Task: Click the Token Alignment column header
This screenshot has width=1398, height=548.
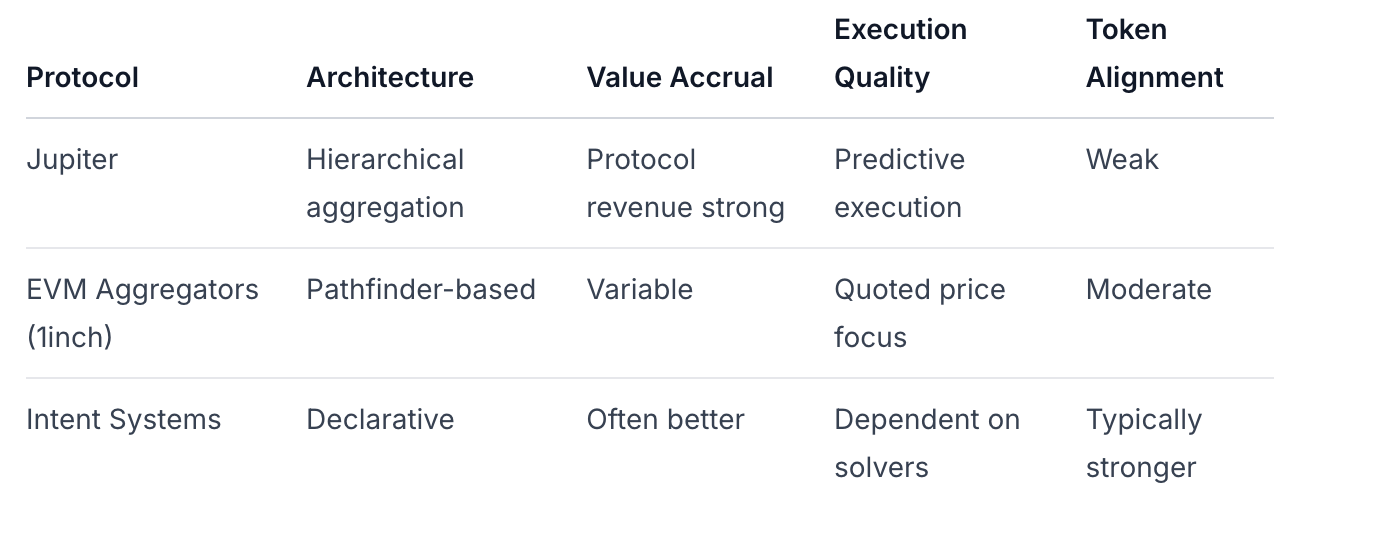Action: click(x=1154, y=53)
